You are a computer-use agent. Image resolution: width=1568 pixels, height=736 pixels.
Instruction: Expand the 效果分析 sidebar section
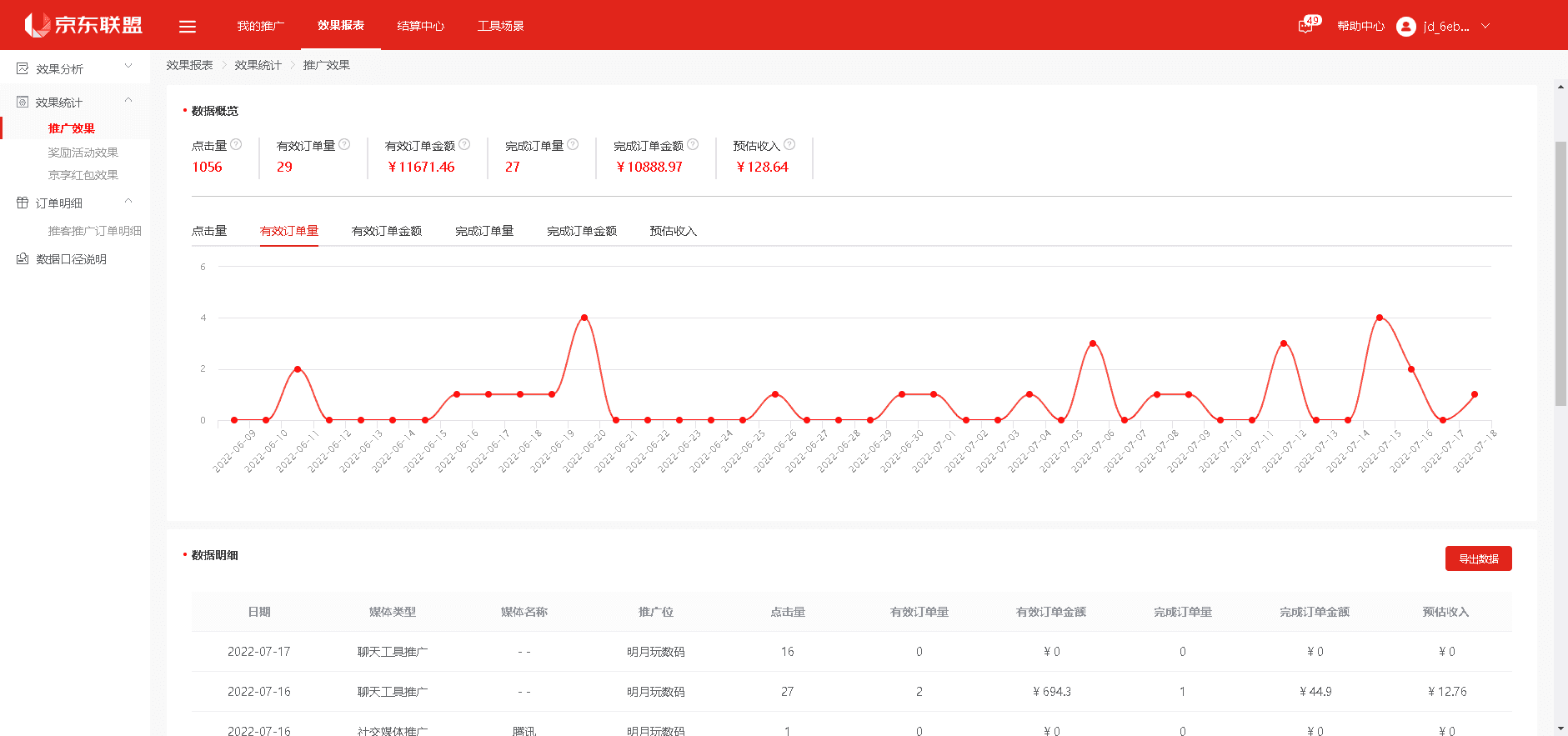[128, 67]
